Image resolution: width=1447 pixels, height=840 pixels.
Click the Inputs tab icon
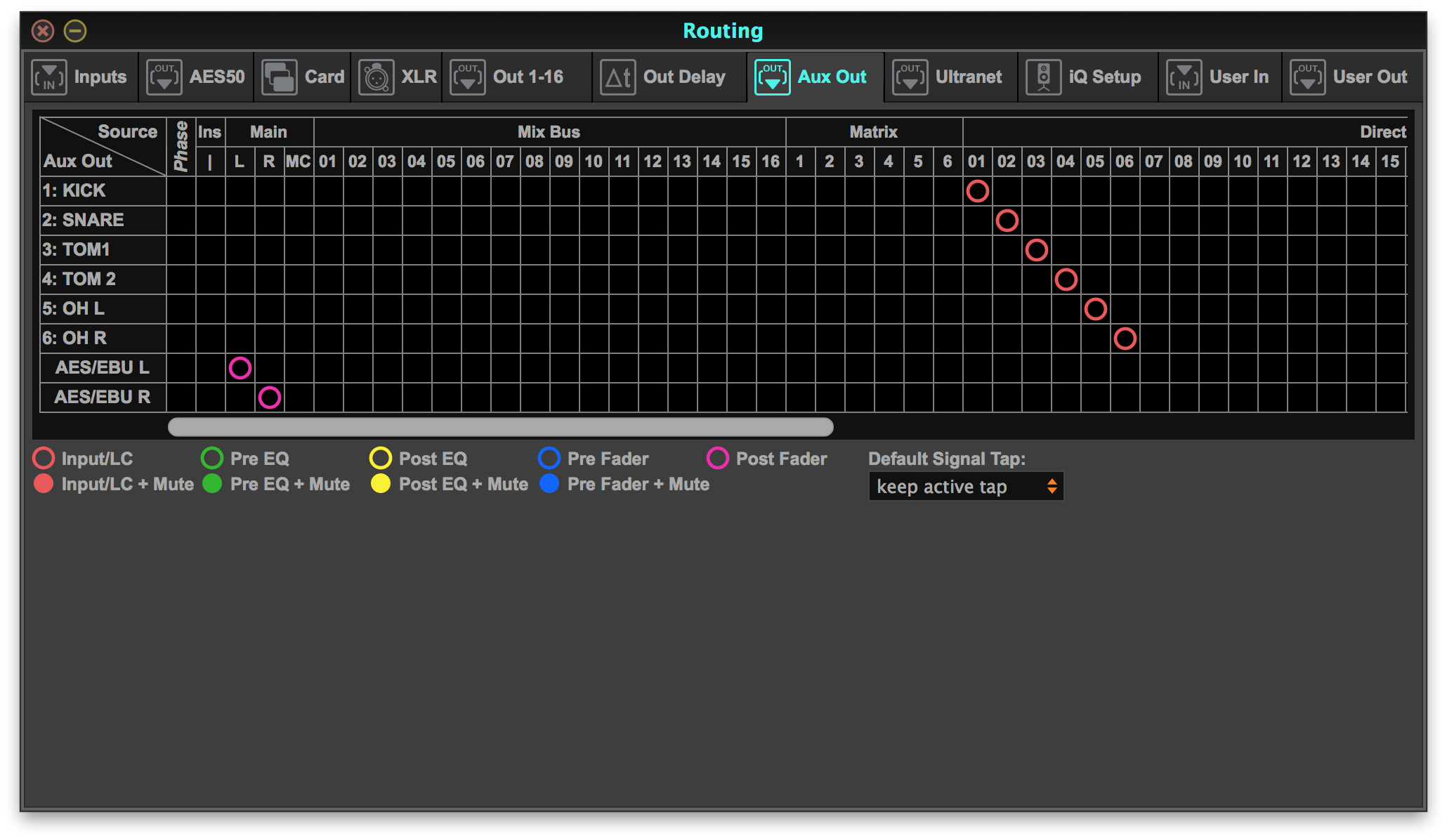(x=49, y=77)
